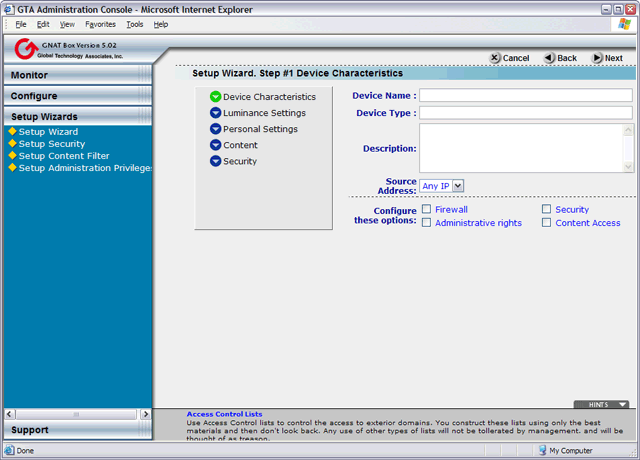Click sidebar scroll left arrow

click(x=10, y=414)
